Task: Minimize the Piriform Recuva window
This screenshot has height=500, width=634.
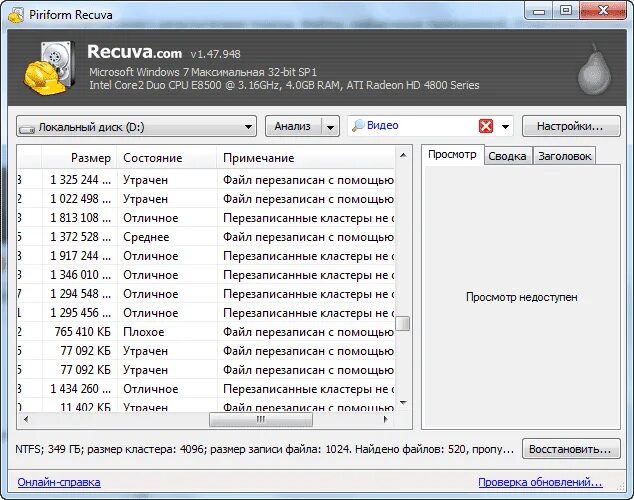Action: [539, 11]
